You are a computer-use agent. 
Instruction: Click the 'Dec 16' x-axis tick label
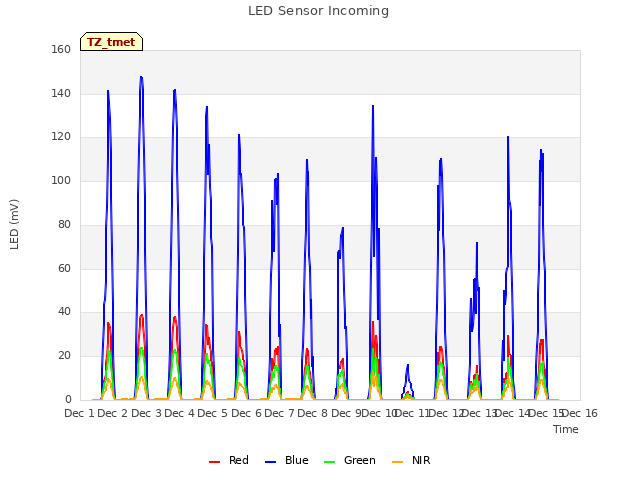pos(580,413)
